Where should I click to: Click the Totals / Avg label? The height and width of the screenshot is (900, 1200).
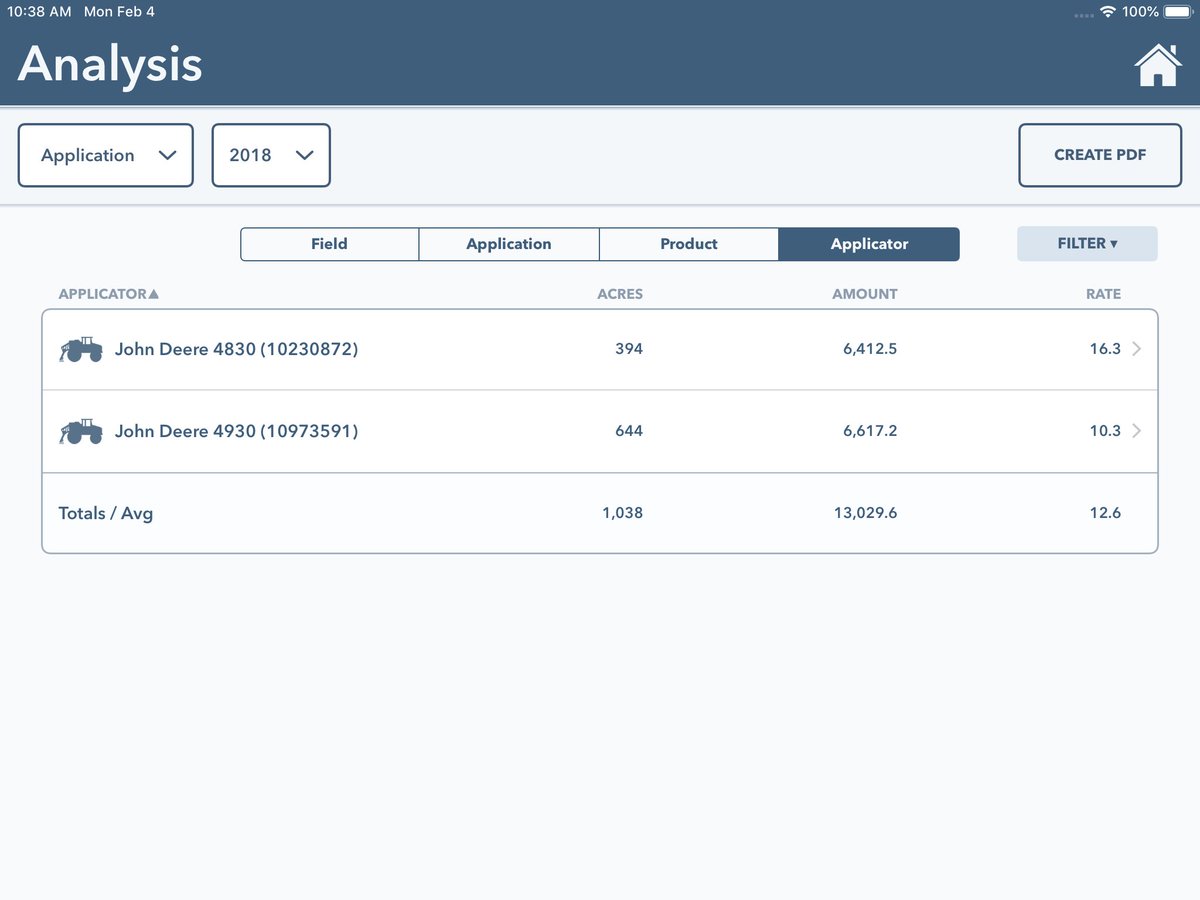point(106,513)
